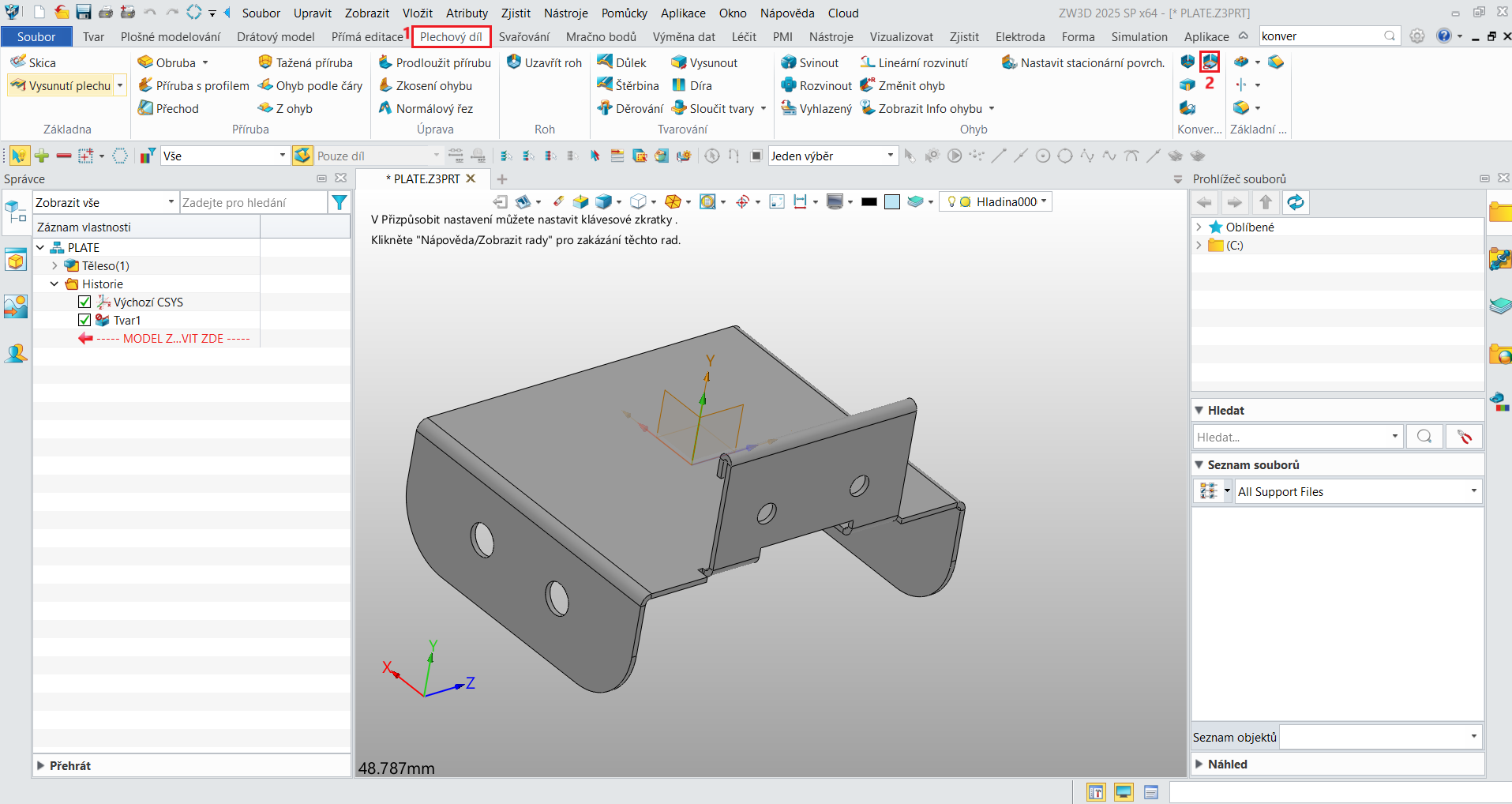Expand the Náhled preview section

coord(1199,764)
